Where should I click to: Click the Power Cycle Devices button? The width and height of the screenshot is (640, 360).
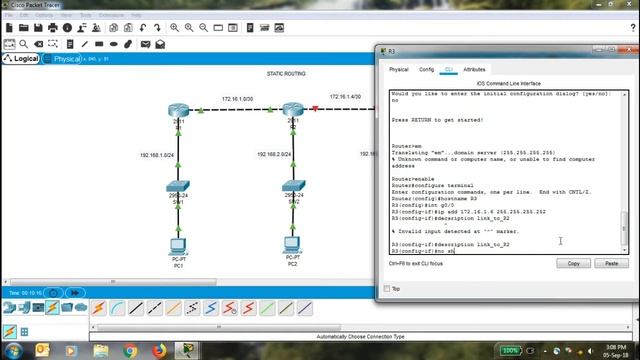tap(53, 293)
